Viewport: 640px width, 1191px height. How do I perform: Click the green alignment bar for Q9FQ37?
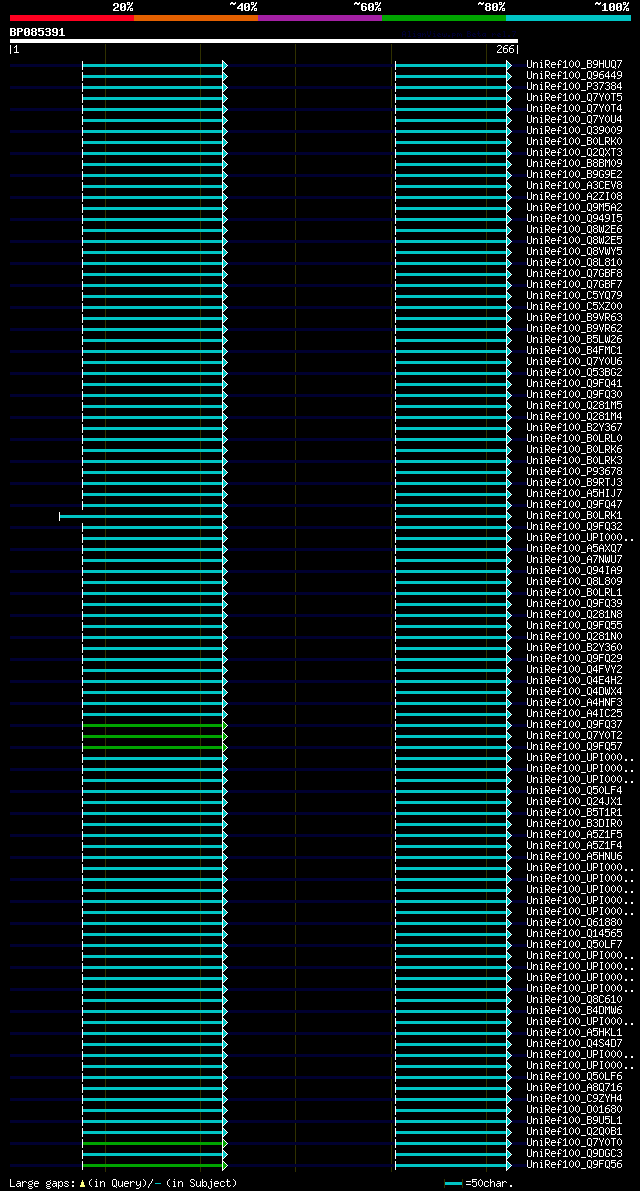coord(154,725)
